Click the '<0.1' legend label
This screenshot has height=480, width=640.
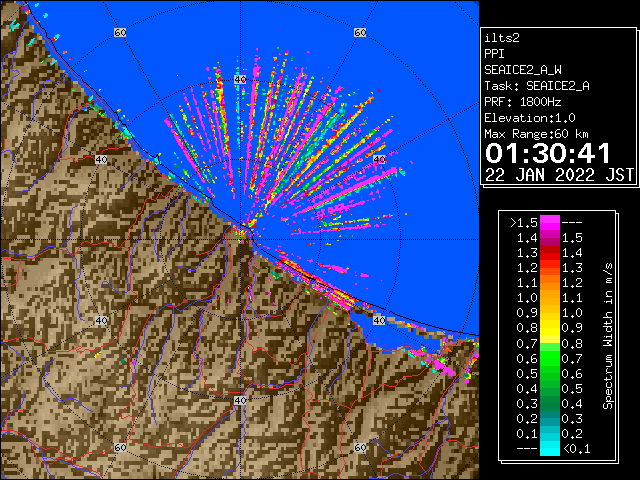576,449
